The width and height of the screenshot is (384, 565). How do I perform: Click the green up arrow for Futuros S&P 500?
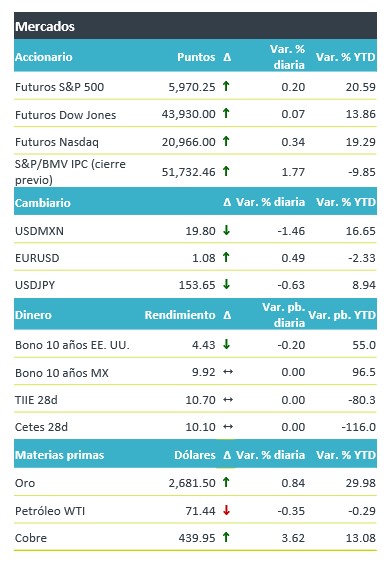[x=226, y=86]
